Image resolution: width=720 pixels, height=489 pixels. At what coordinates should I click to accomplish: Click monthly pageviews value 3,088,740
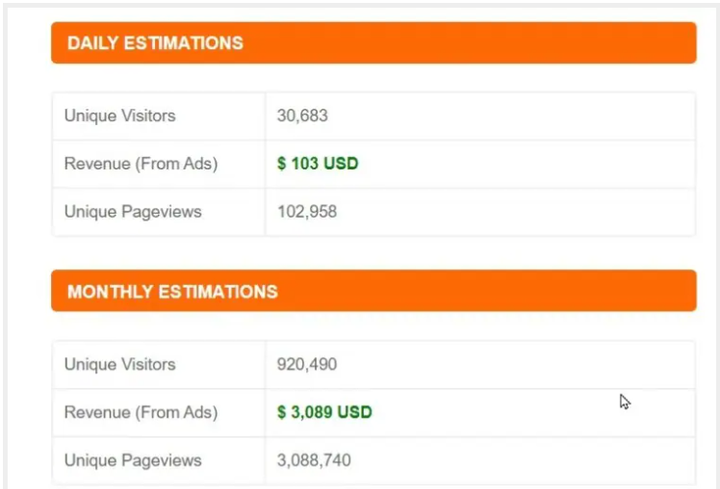click(314, 461)
